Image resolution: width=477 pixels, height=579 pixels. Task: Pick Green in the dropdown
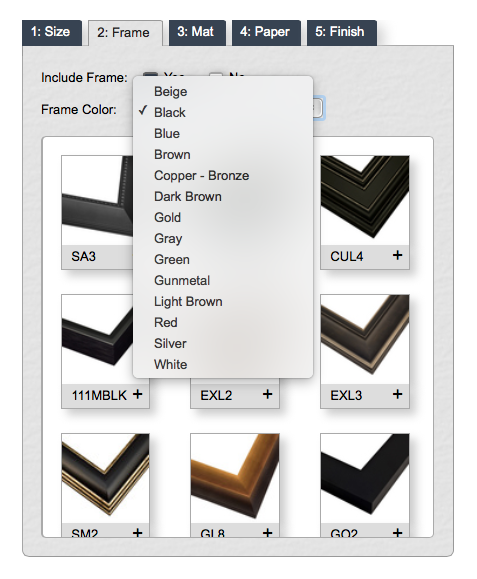click(x=223, y=260)
